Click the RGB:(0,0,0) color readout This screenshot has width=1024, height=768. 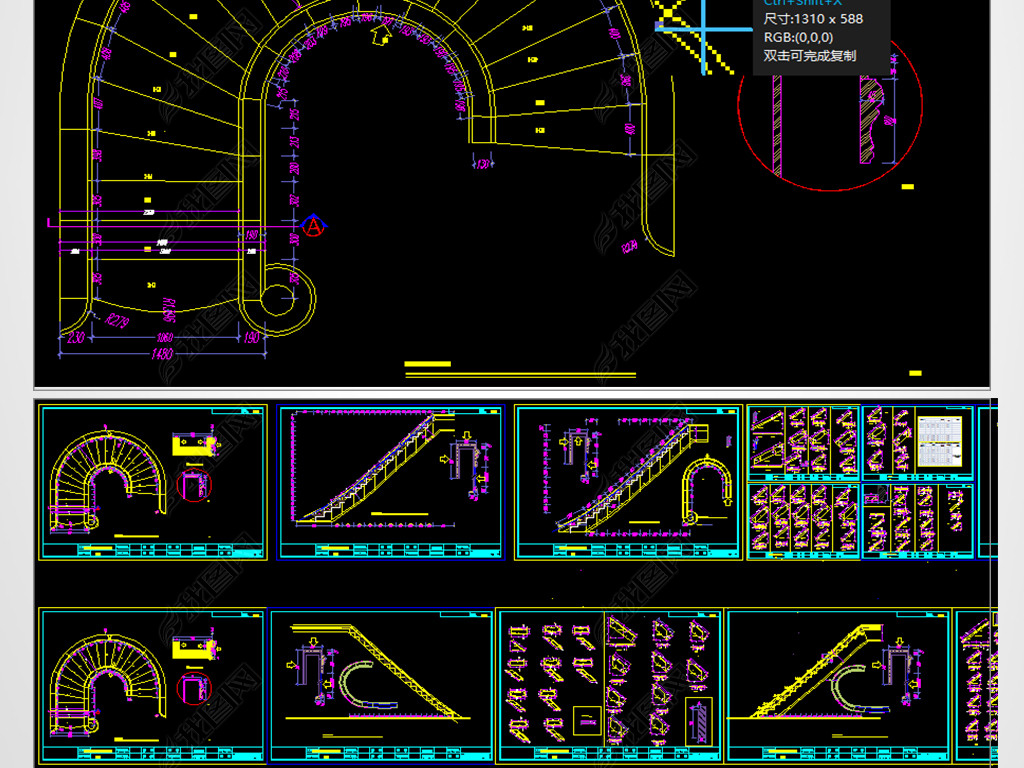click(798, 37)
